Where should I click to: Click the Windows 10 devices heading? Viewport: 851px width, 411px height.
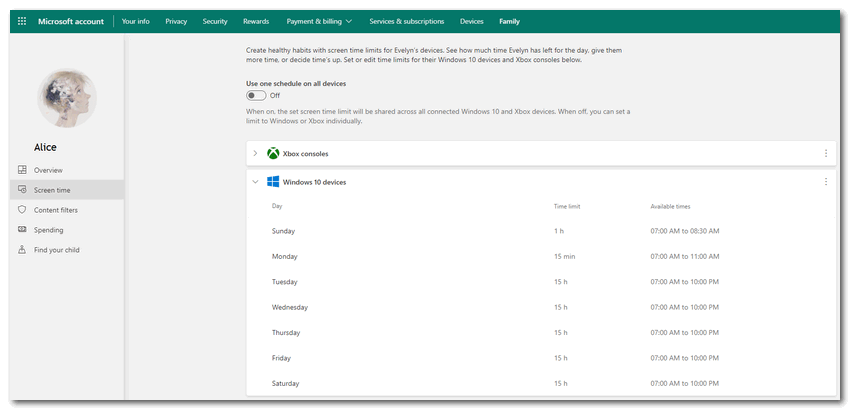[x=314, y=182]
